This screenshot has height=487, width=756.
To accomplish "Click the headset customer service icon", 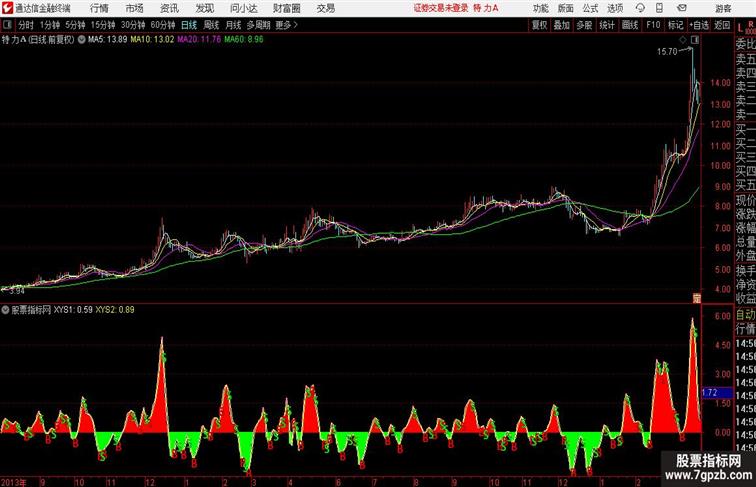I will coord(640,8).
